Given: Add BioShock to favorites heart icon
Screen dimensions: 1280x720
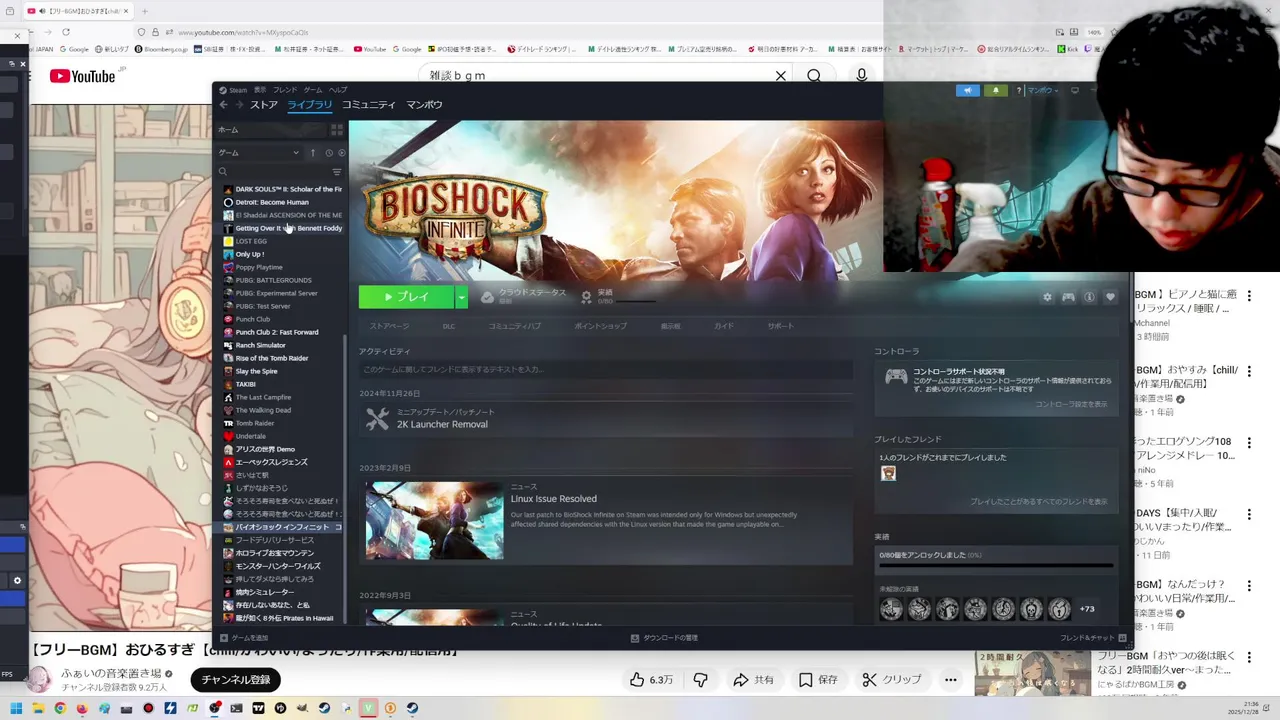Looking at the screenshot, I should pyautogui.click(x=1110, y=297).
